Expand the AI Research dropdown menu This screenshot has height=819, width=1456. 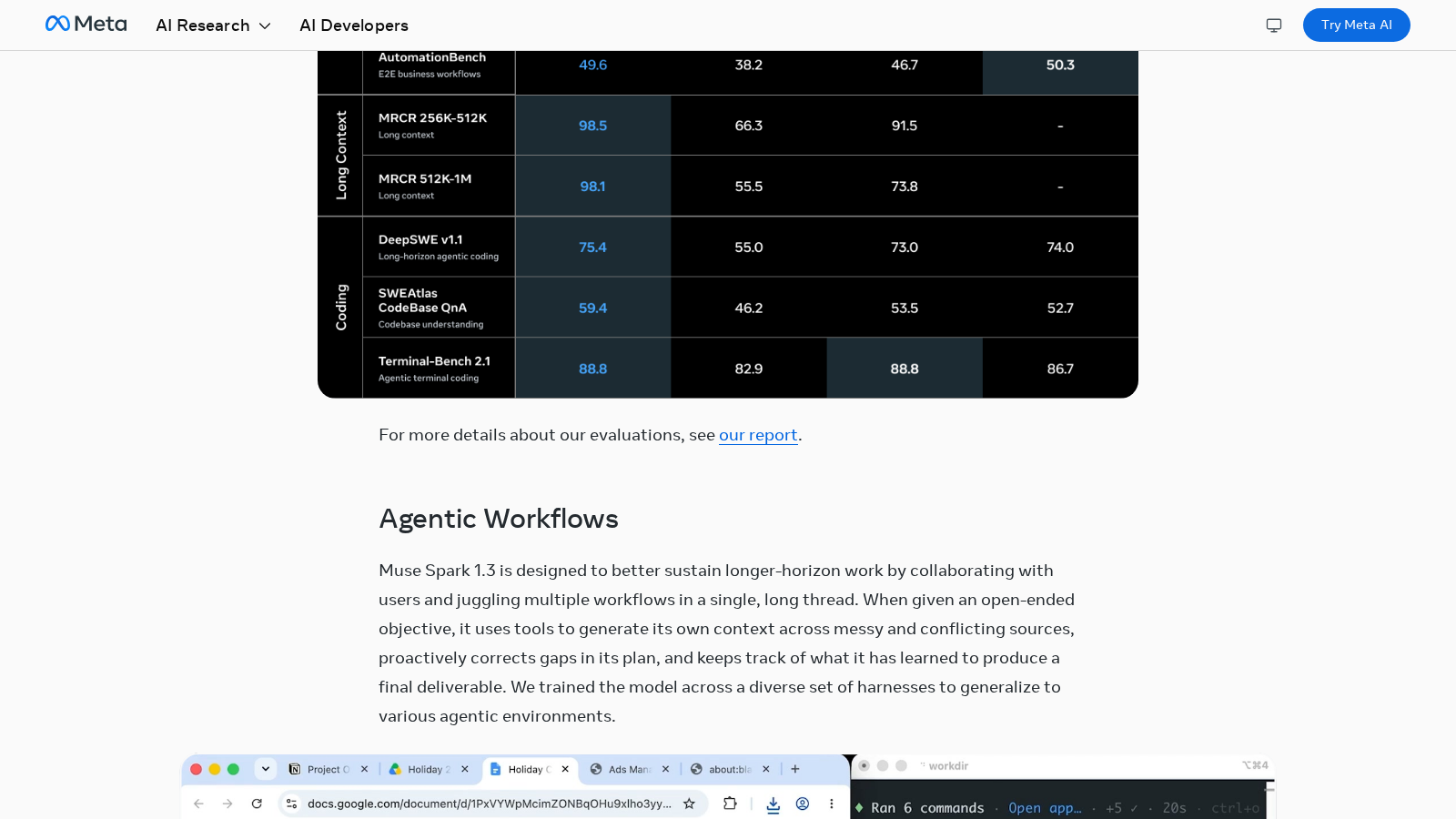click(x=213, y=25)
